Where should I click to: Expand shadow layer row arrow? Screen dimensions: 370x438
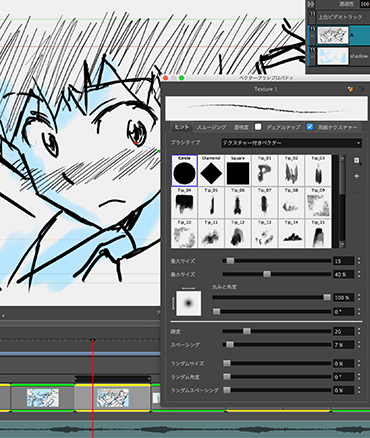312,50
